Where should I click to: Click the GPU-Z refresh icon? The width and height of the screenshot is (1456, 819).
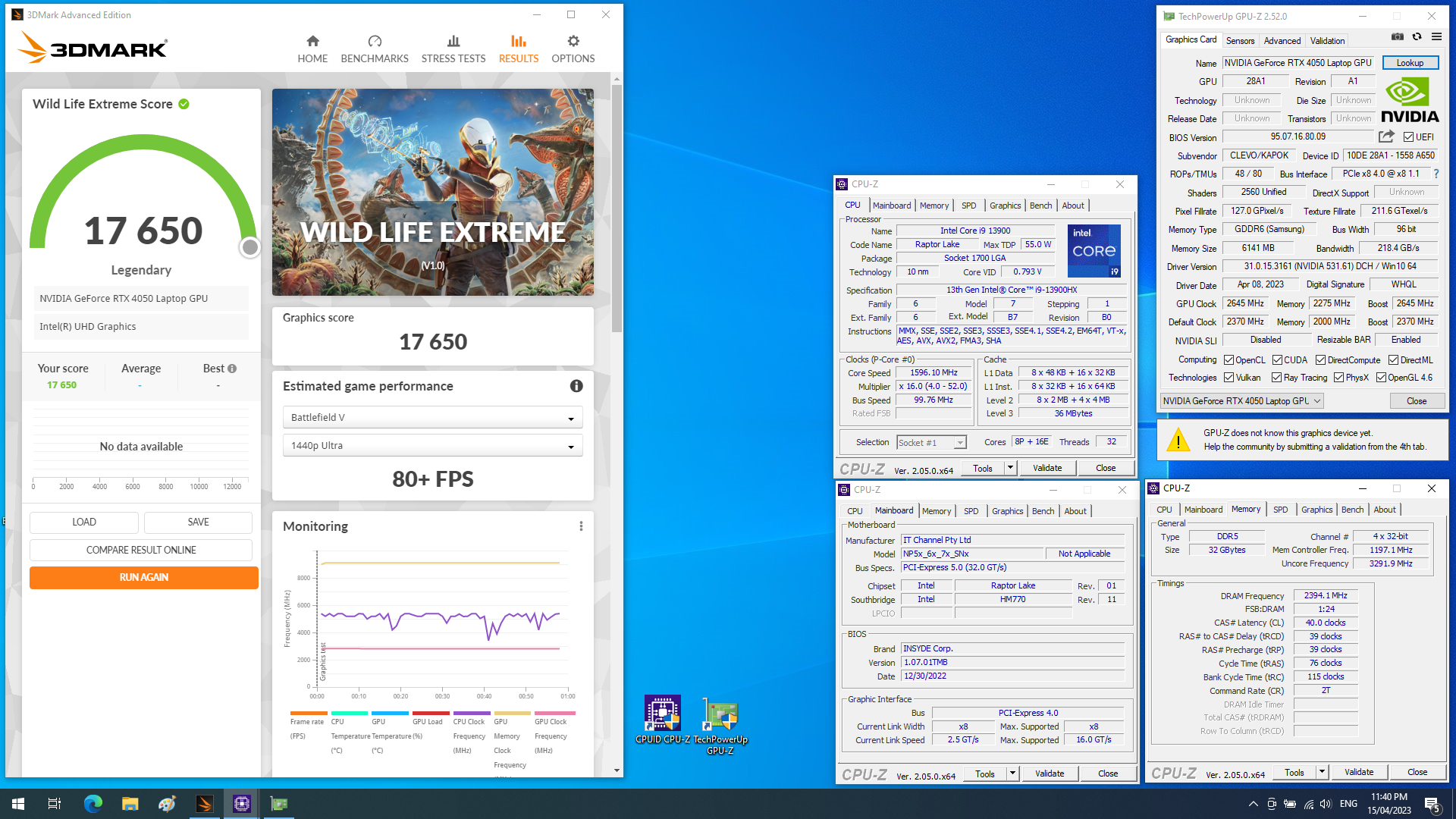pos(1417,36)
